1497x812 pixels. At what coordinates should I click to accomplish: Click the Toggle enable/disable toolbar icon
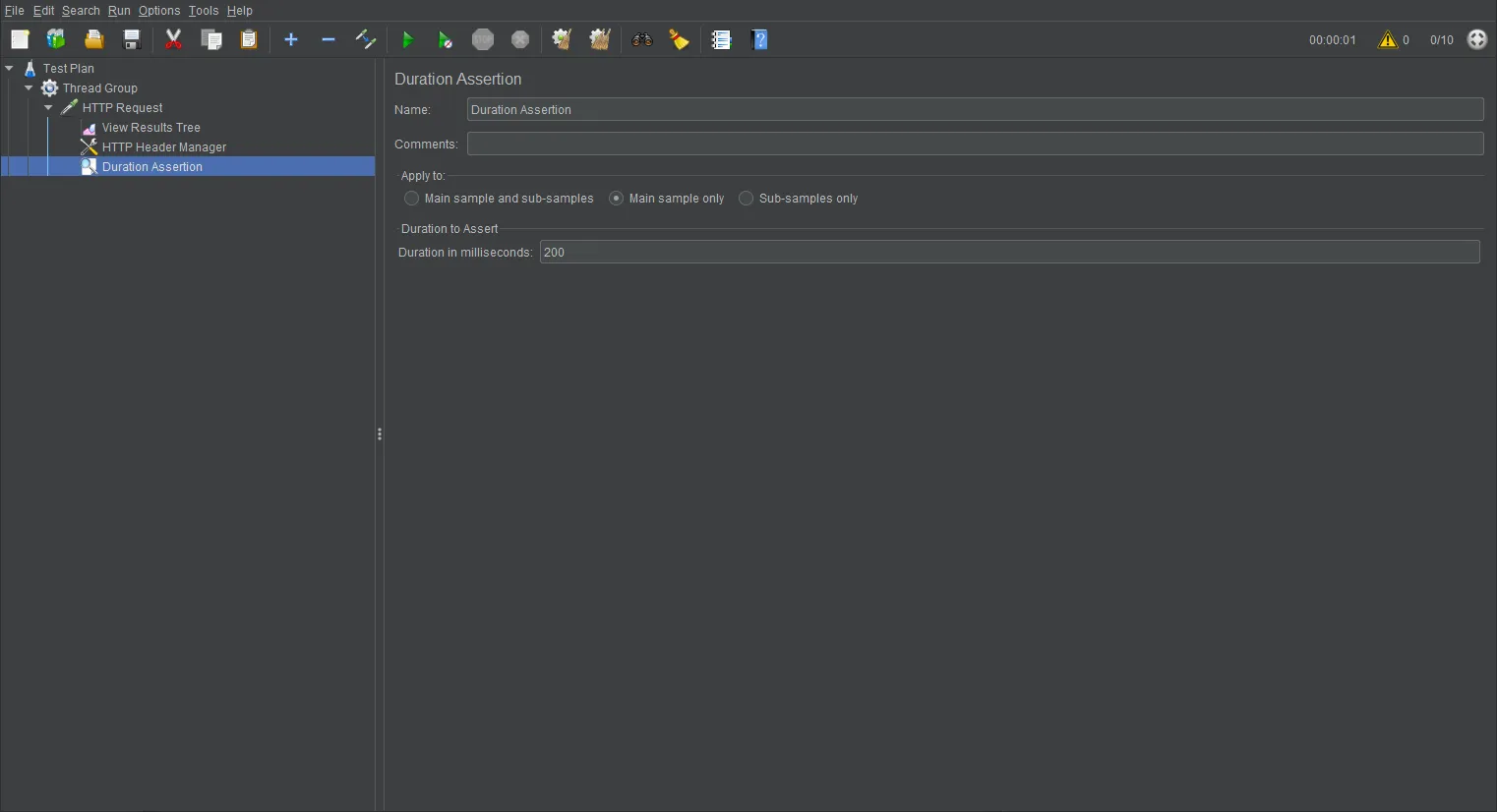366,39
